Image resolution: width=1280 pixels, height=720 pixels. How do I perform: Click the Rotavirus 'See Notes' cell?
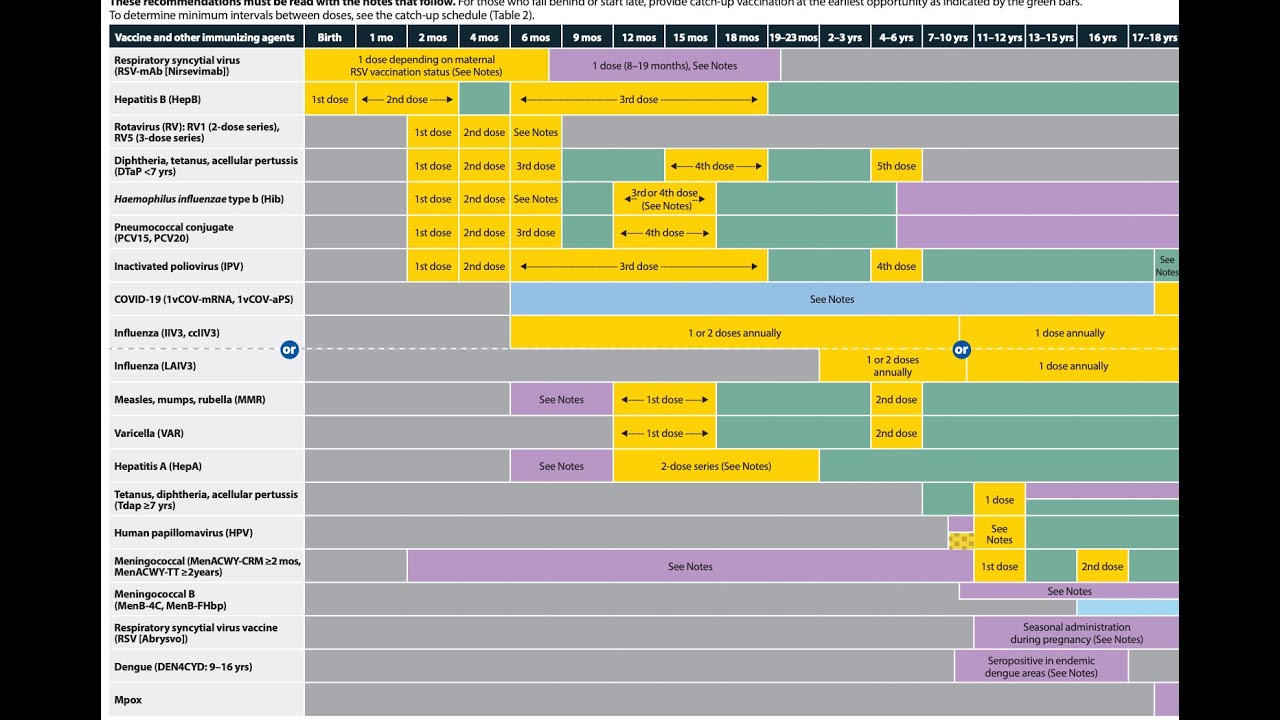pos(536,132)
